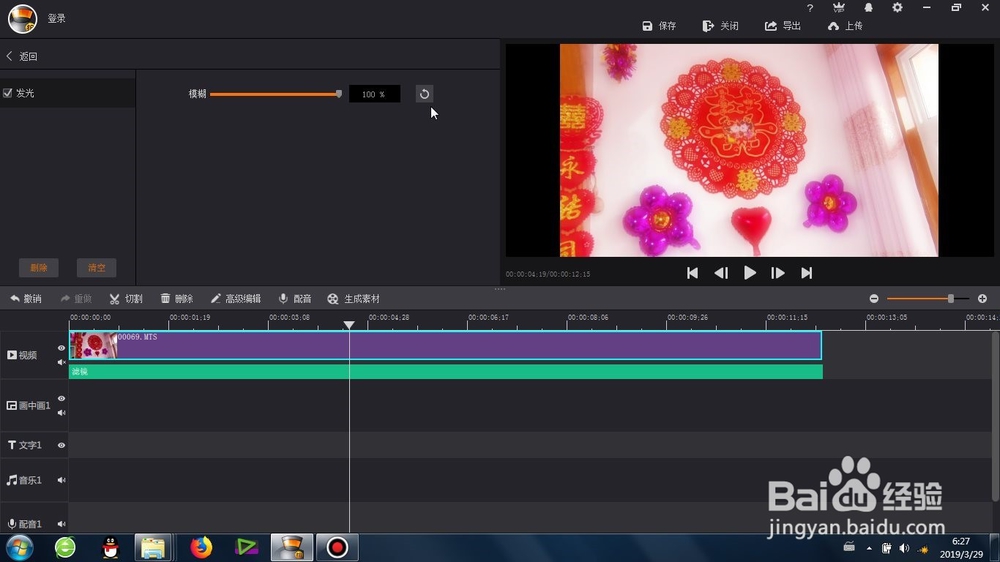Click the 文字1 track label
The width and height of the screenshot is (1000, 562).
pos(24,445)
